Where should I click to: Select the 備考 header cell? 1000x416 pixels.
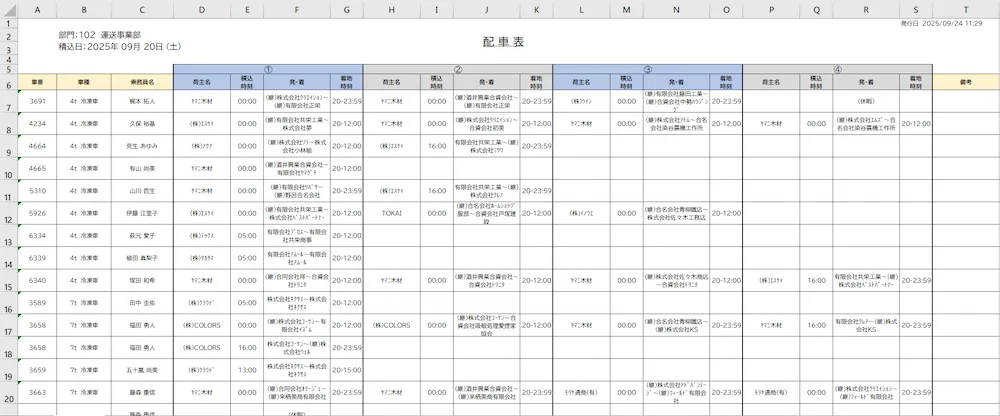coord(965,82)
